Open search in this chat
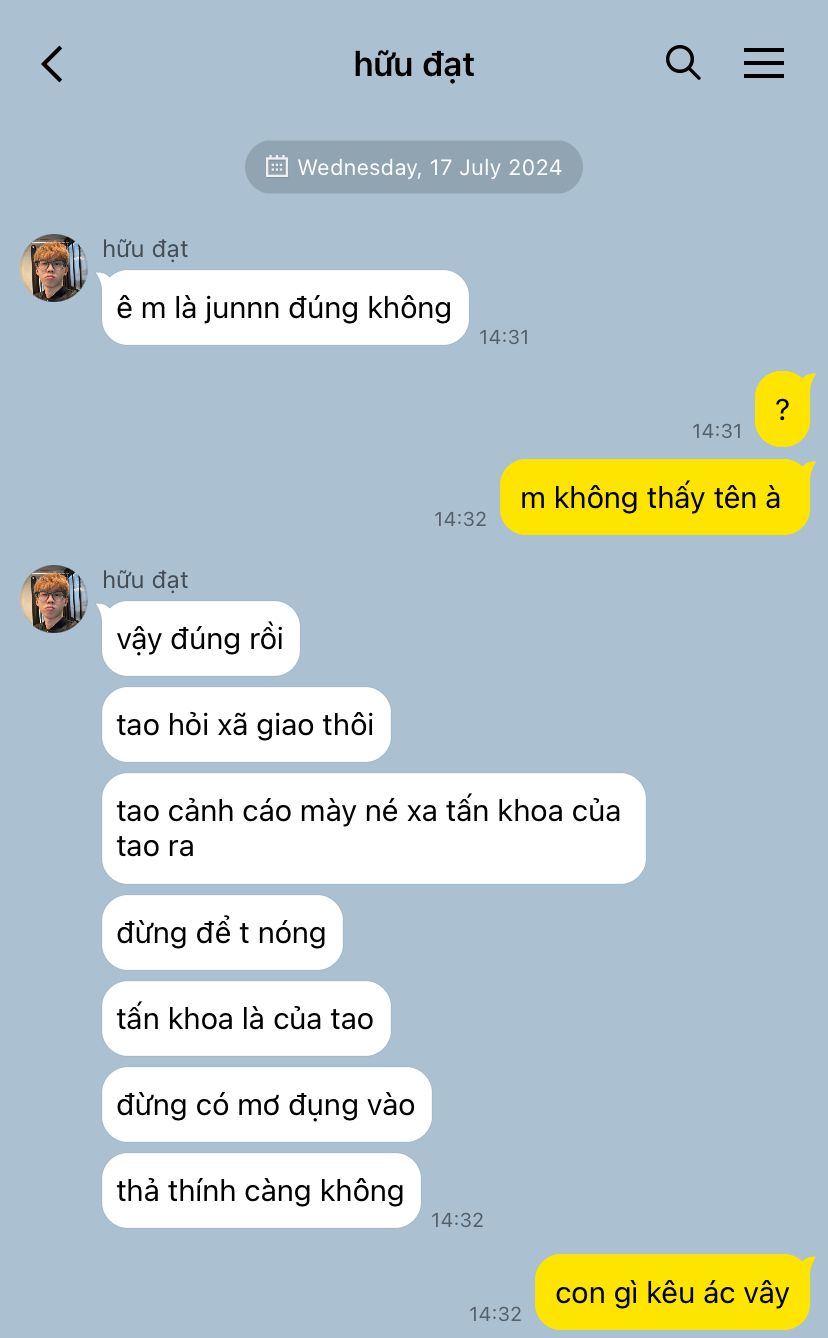The image size is (828, 1338). pos(683,63)
